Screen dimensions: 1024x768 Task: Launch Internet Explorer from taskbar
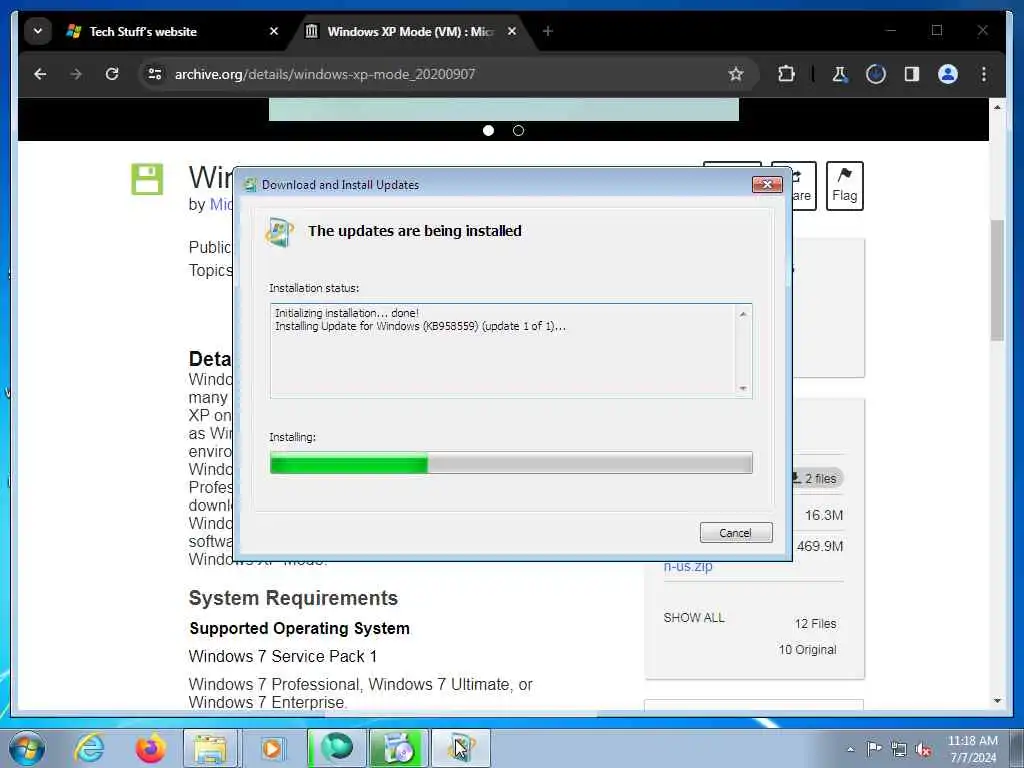tap(88, 748)
